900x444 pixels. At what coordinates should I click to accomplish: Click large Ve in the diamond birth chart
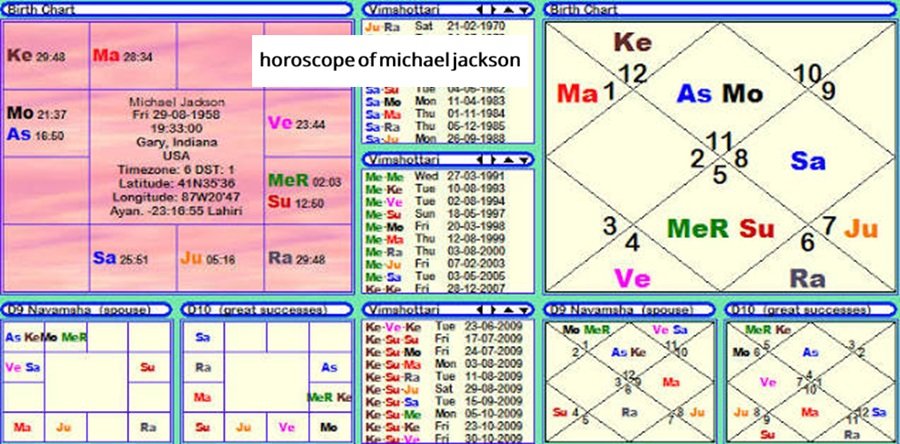point(632,279)
